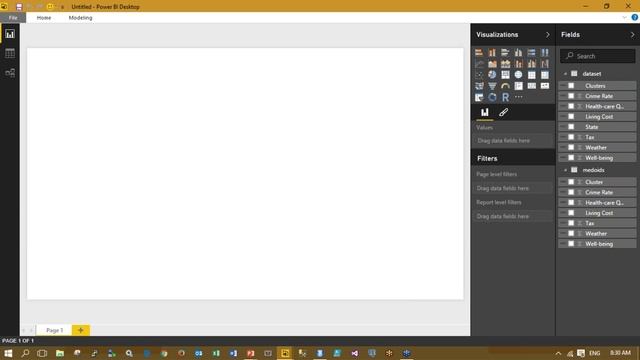This screenshot has width=640, height=360.
Task: Open Task View on the taskbar
Action: (42, 353)
